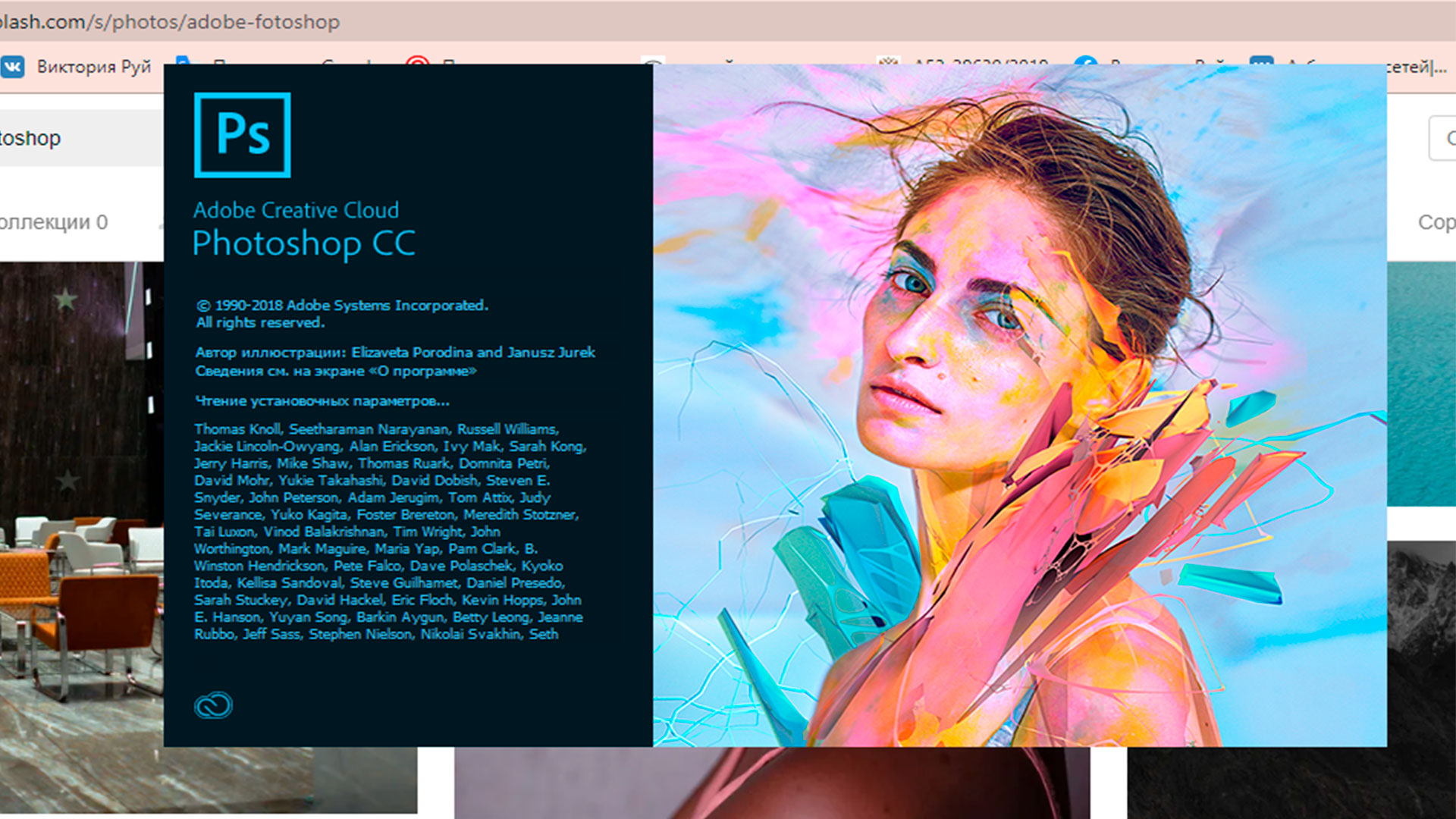Viewport: 1456px width, 819px height.
Task: Open the teal ocean photo thumbnail
Action: click(x=1421, y=384)
